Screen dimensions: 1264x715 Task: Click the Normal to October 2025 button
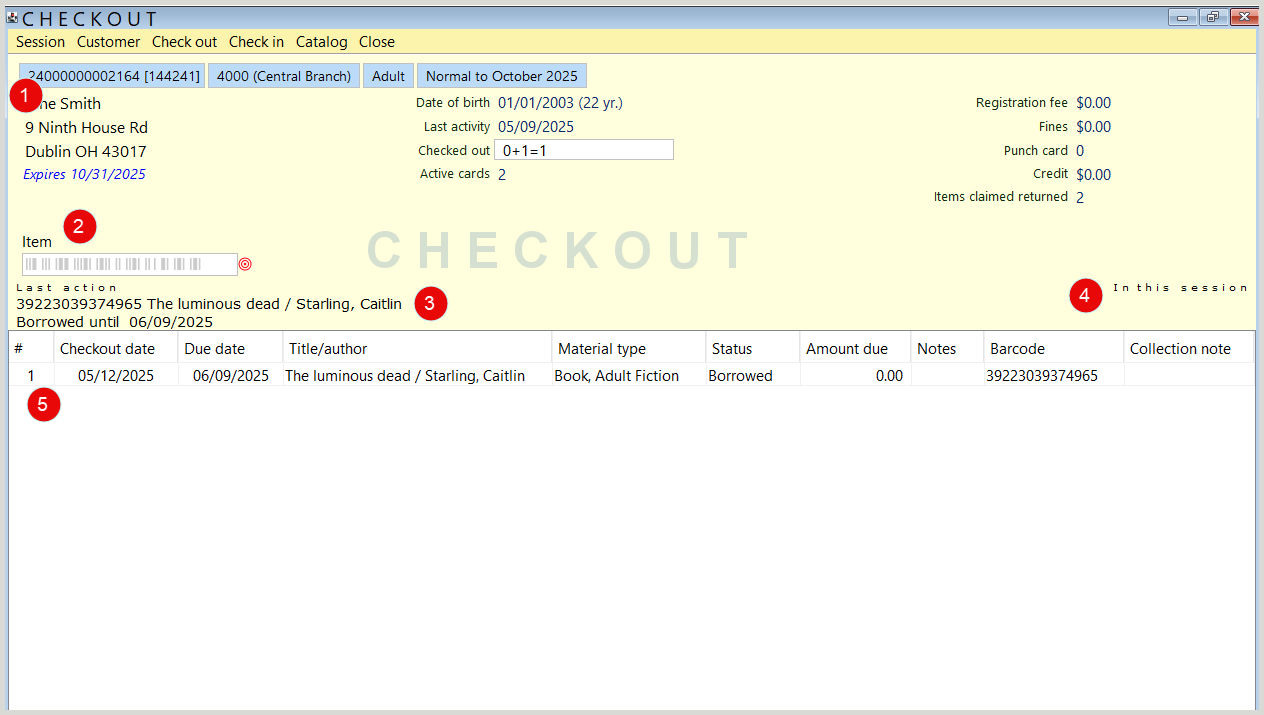[x=502, y=76]
